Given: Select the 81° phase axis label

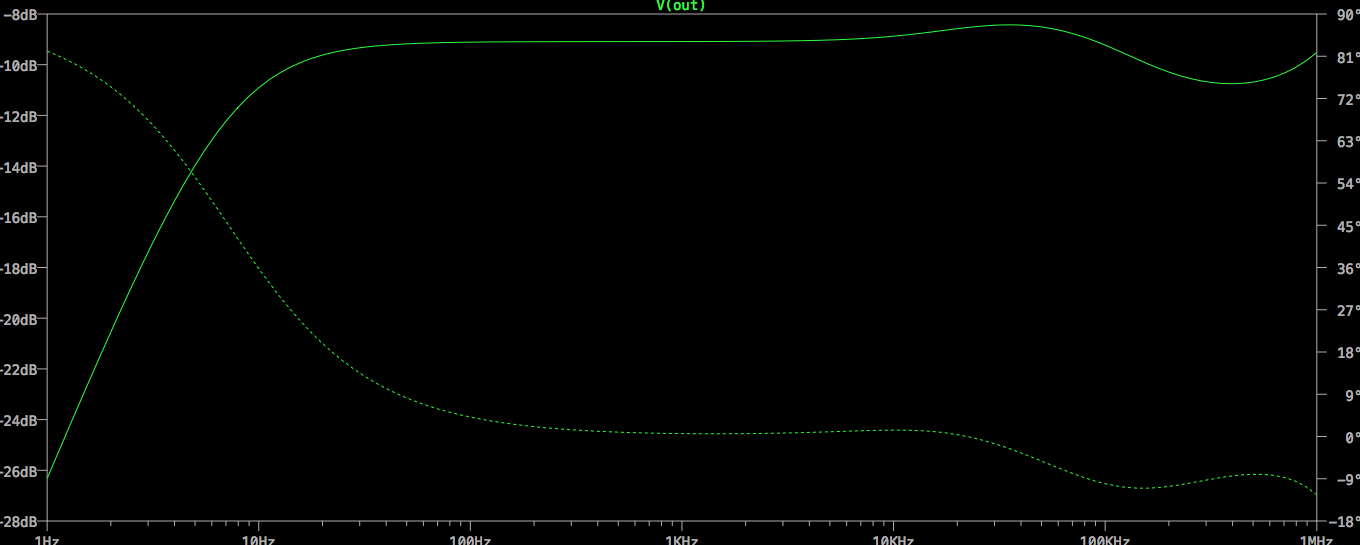Looking at the screenshot, I should tap(1347, 57).
